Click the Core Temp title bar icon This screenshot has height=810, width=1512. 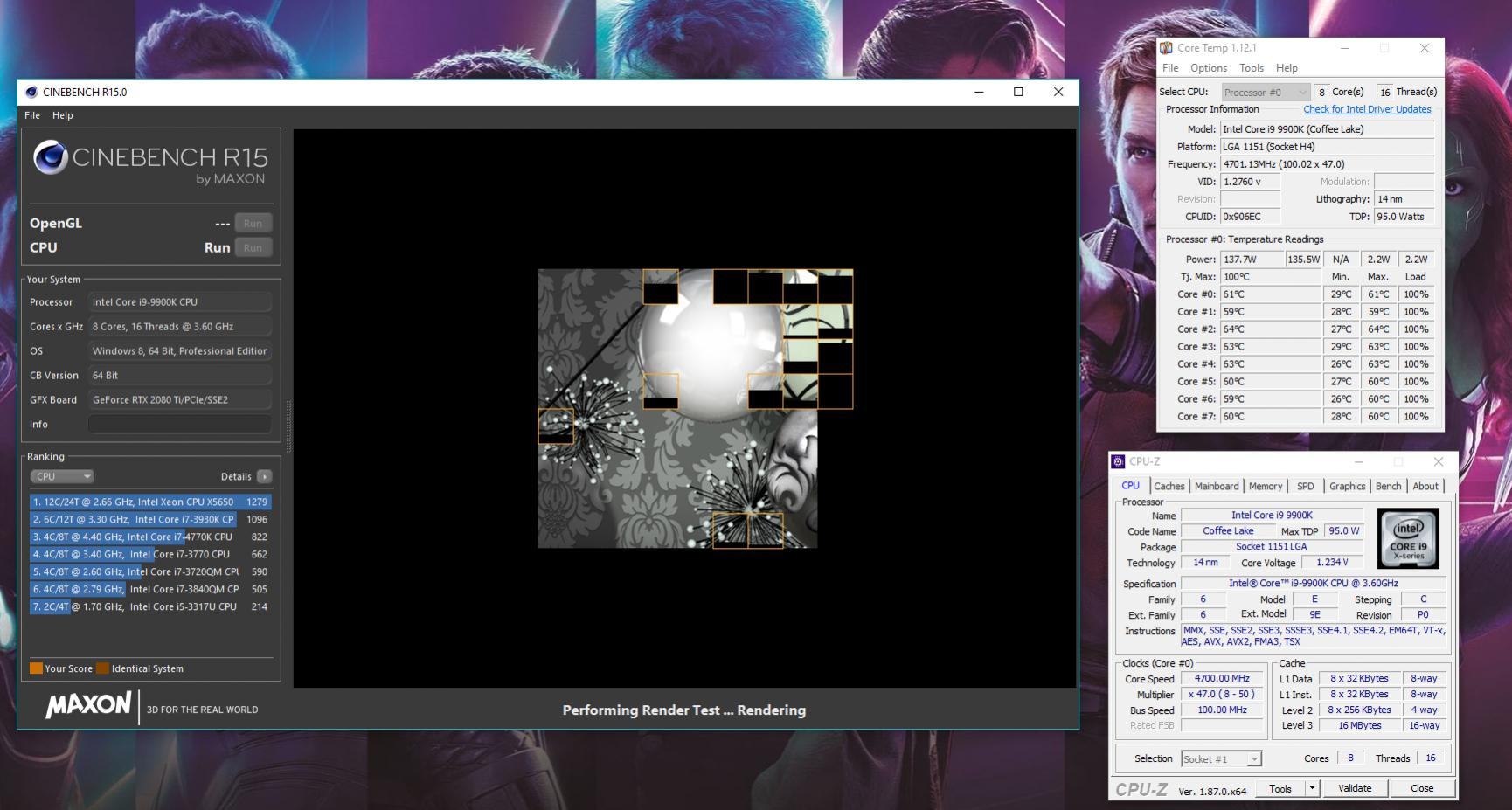(x=1166, y=48)
